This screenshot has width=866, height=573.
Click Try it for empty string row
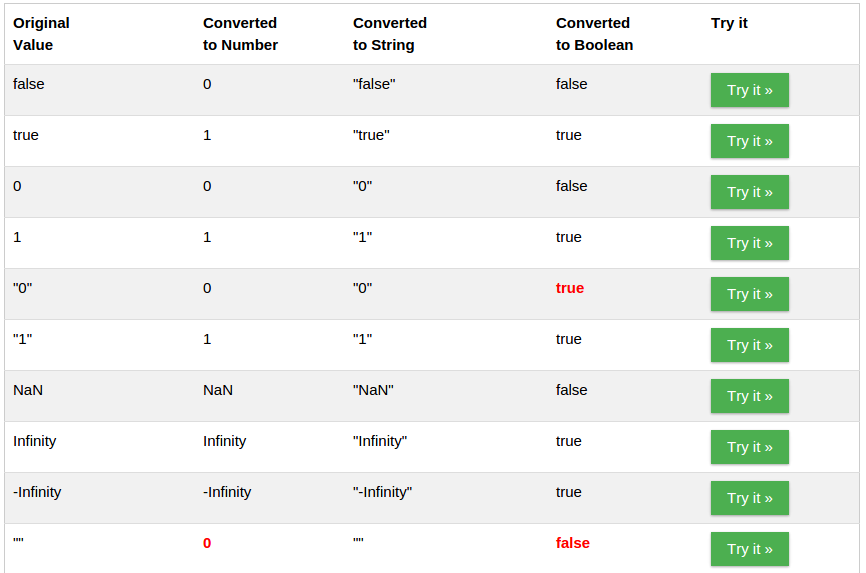pyautogui.click(x=749, y=549)
